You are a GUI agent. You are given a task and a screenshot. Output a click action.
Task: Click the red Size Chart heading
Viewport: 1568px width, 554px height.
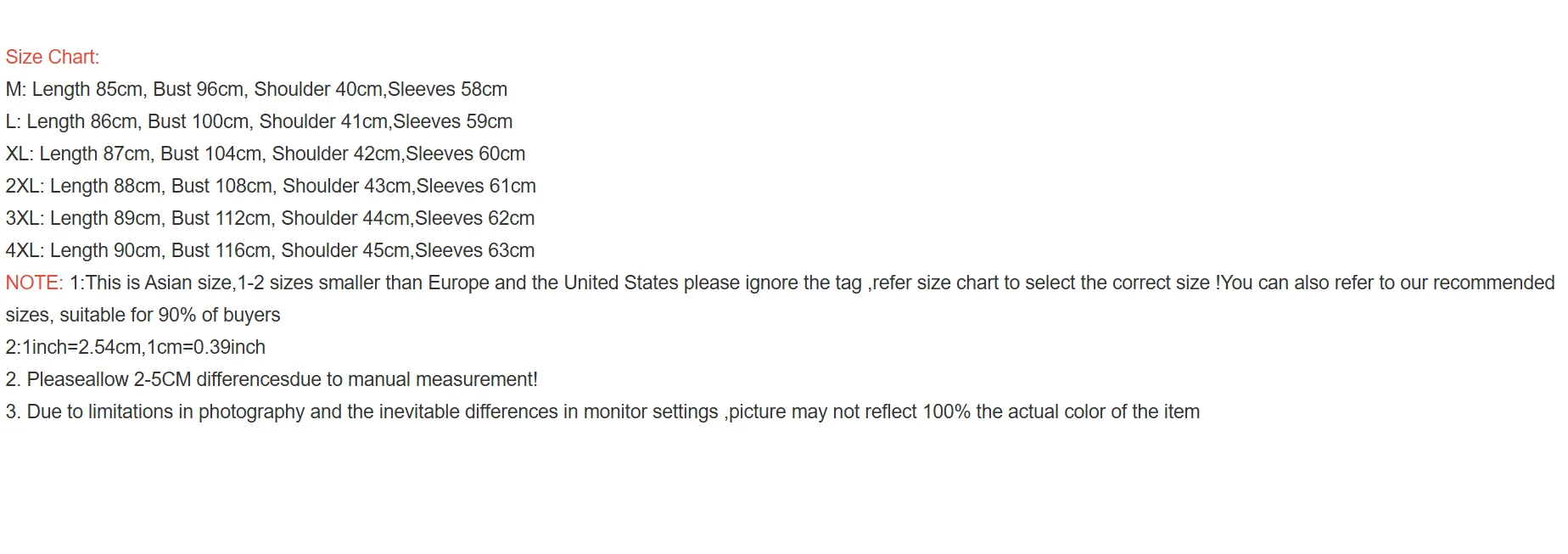pos(52,57)
